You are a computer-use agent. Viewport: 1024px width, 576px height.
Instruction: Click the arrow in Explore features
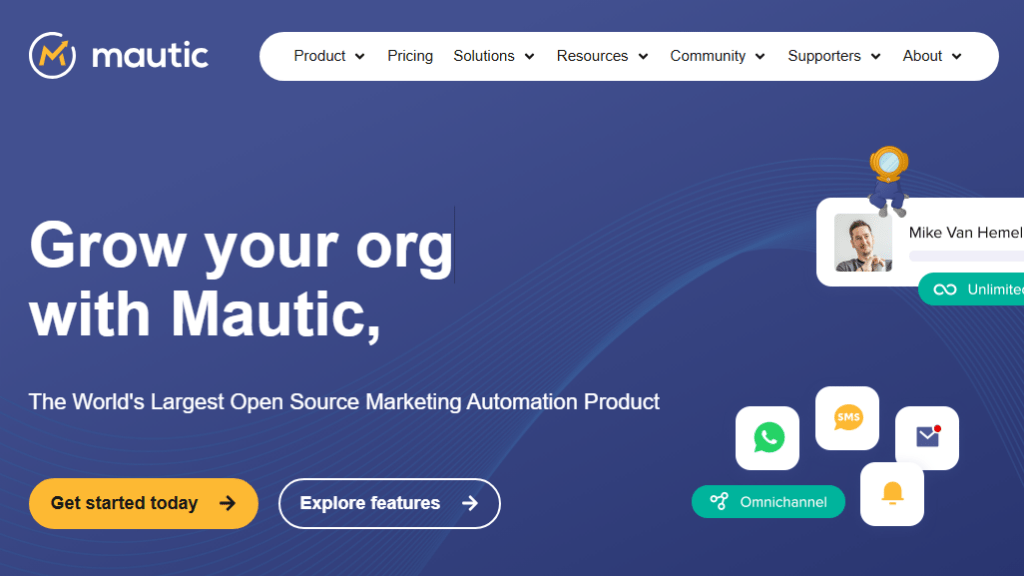point(470,503)
